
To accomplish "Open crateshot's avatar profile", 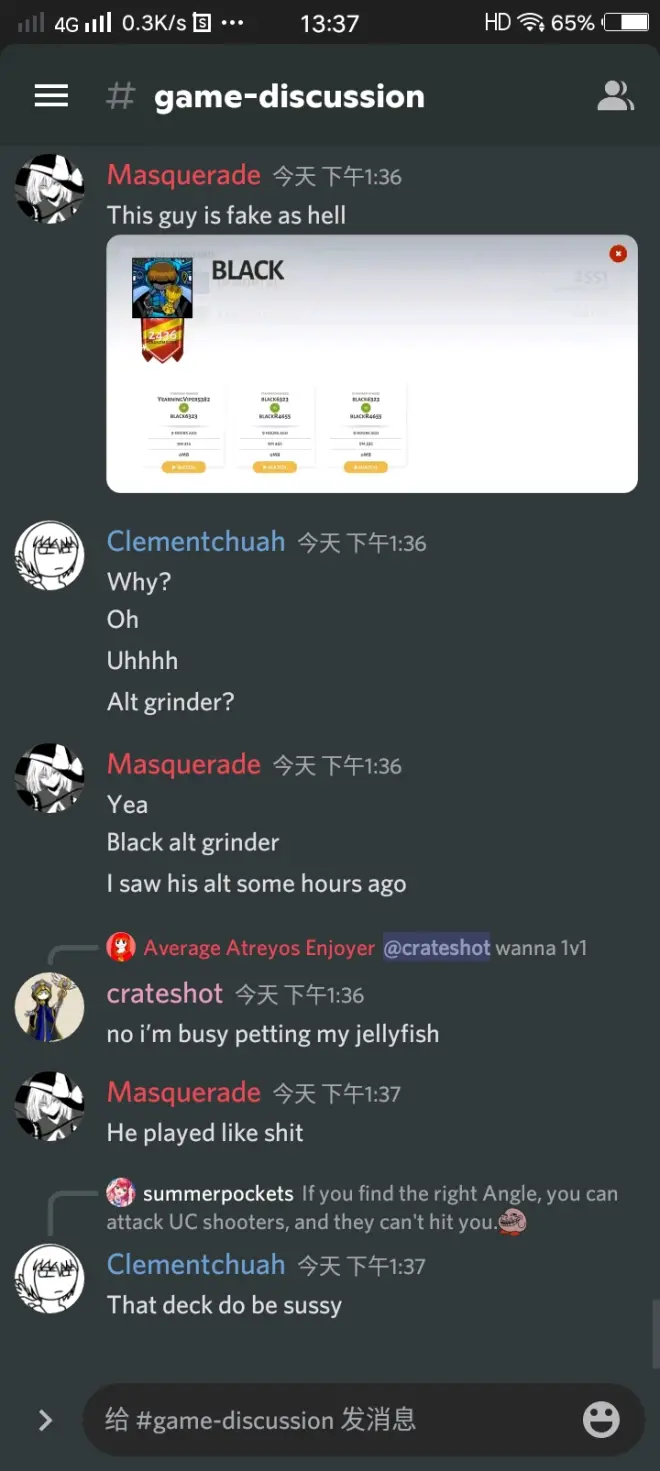I will point(50,1007).
